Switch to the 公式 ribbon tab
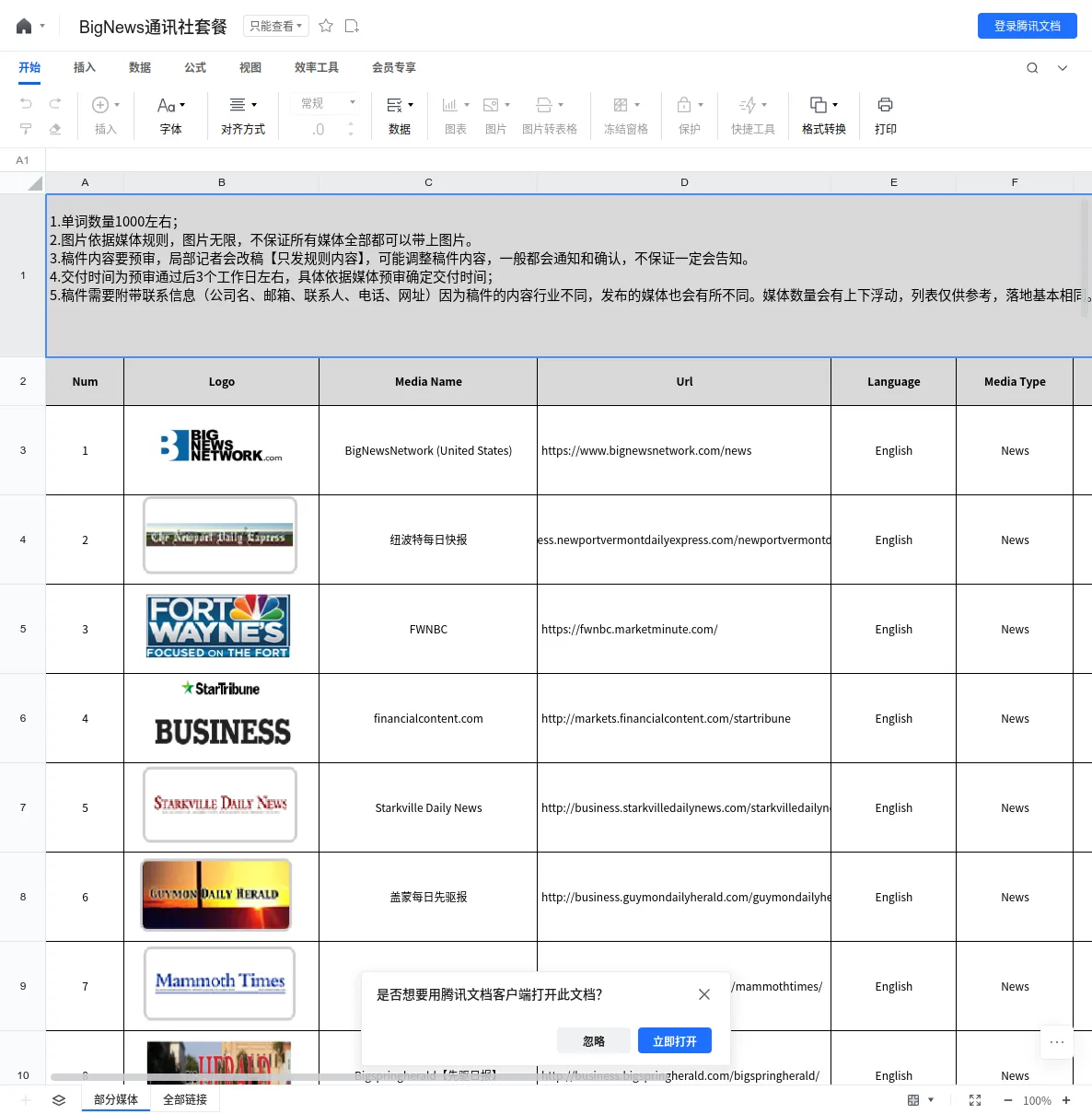 click(195, 67)
